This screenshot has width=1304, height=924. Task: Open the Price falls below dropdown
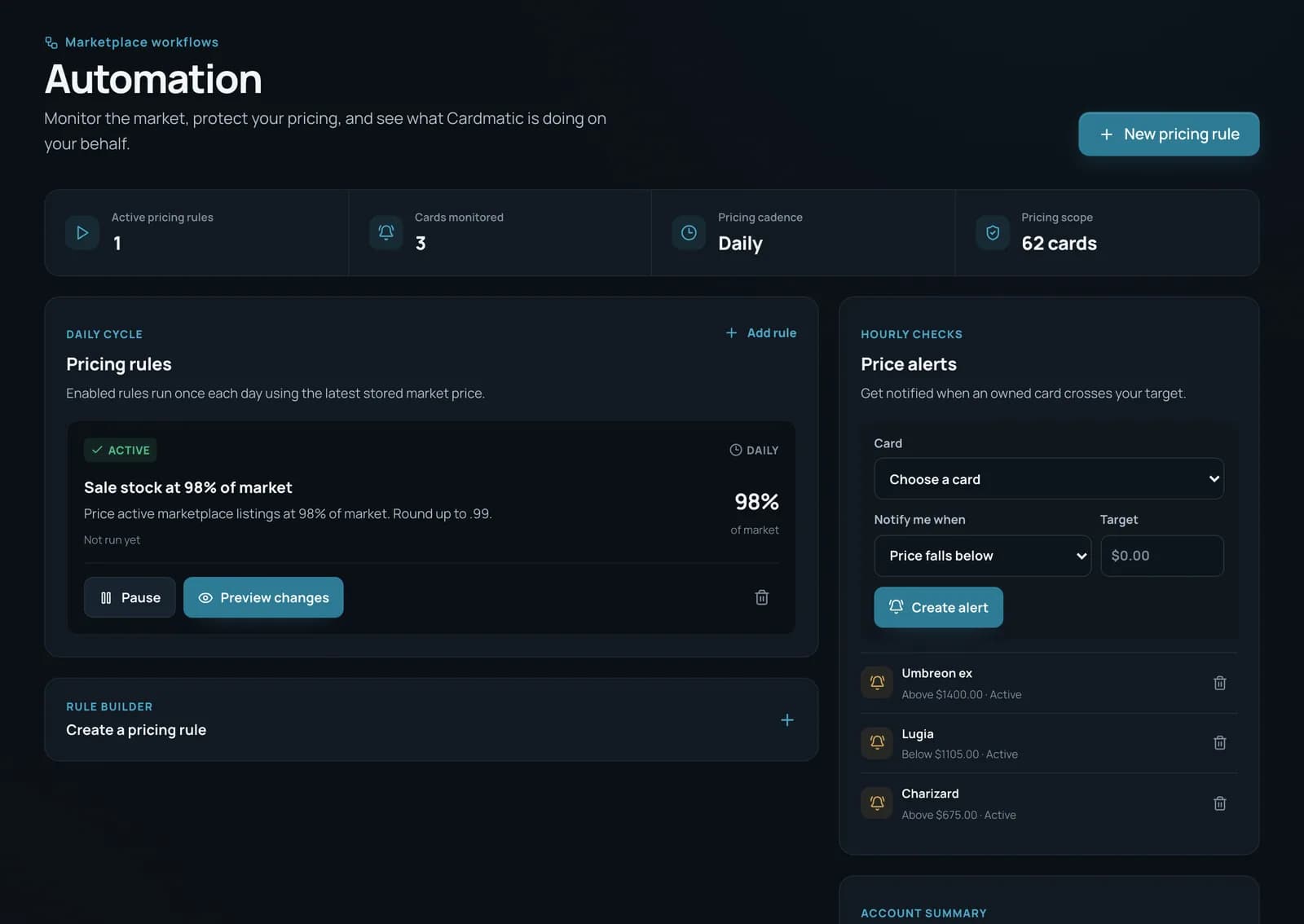click(x=982, y=556)
